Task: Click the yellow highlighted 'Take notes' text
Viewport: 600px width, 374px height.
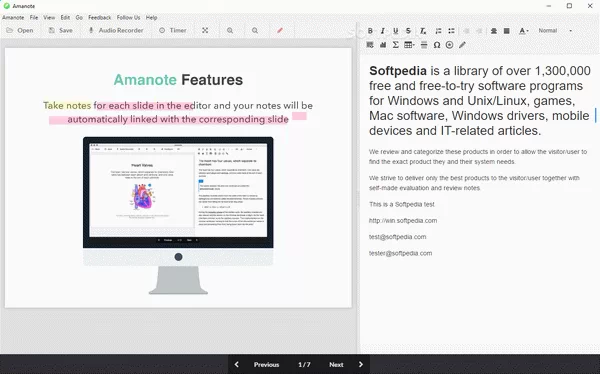Action: 67,105
